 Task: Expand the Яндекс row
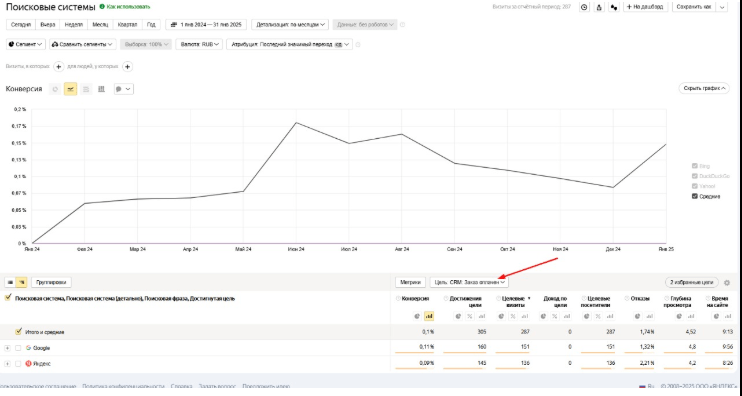[7, 364]
